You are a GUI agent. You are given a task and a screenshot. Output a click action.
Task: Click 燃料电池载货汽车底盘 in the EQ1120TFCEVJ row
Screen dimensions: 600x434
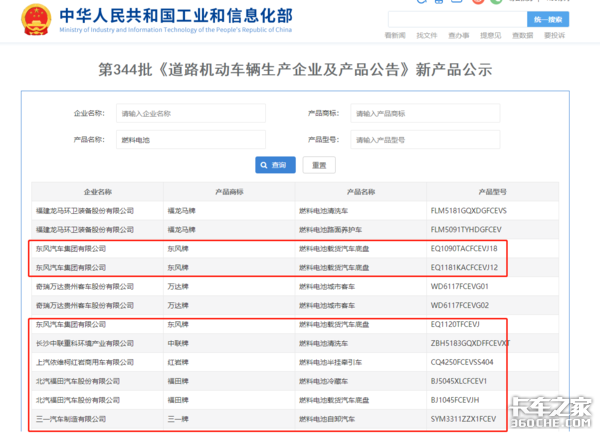pos(334,325)
